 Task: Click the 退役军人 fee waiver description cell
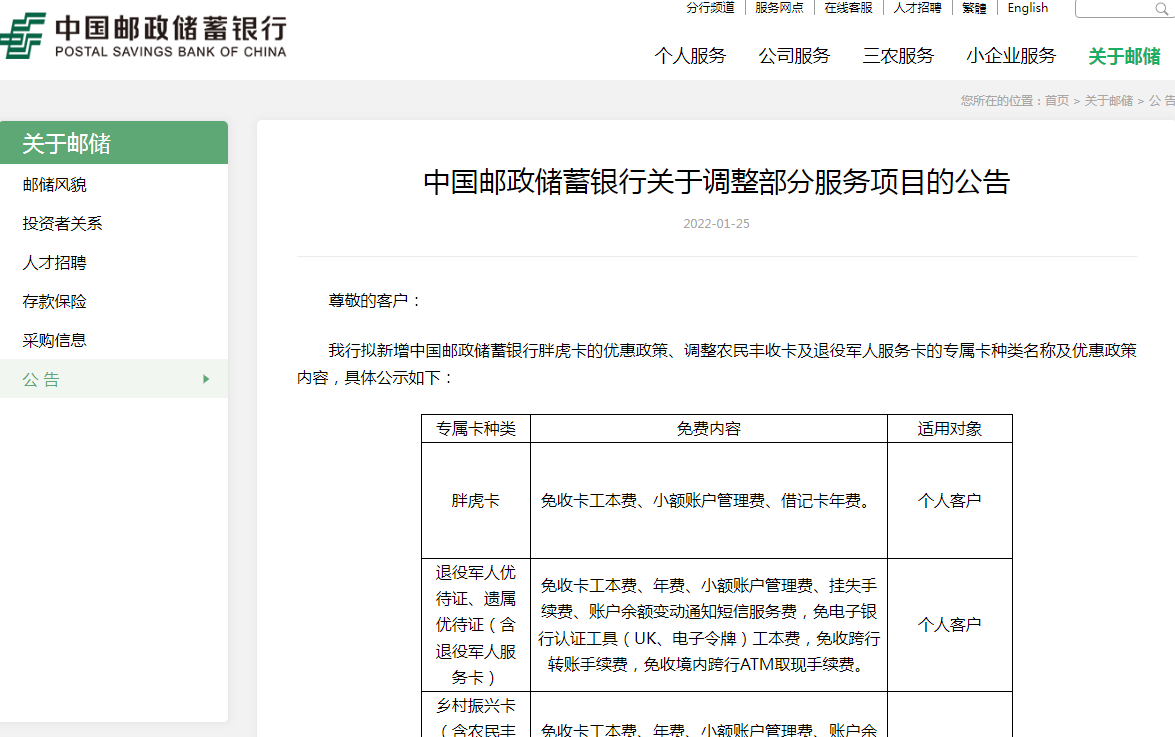pyautogui.click(x=709, y=625)
